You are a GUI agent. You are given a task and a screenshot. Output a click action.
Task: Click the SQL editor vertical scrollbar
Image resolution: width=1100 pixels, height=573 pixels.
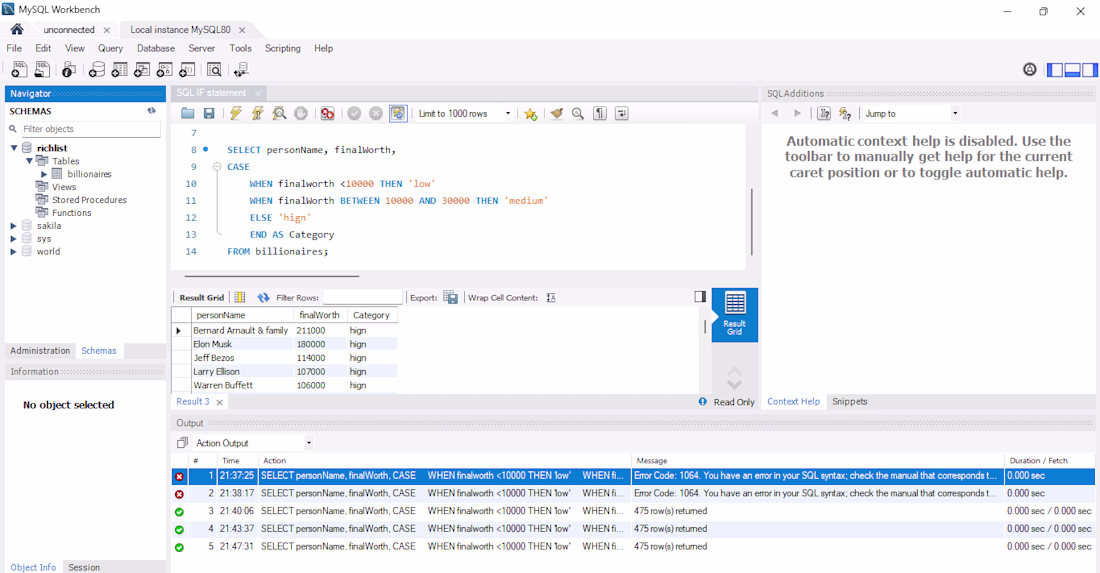pos(751,221)
